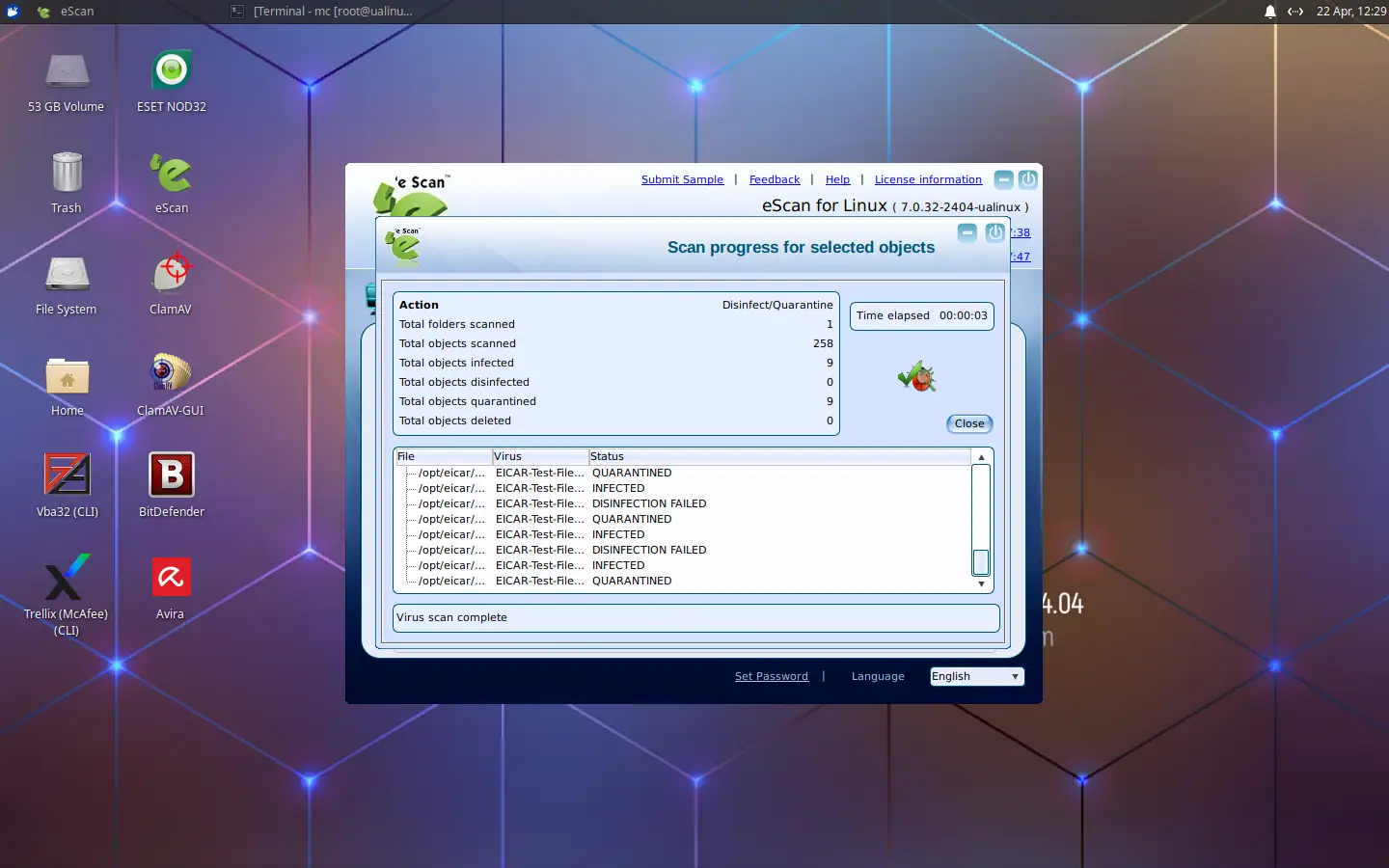Click the scan-complete bug checkmark icon
1389x868 pixels.
pyautogui.click(x=916, y=376)
